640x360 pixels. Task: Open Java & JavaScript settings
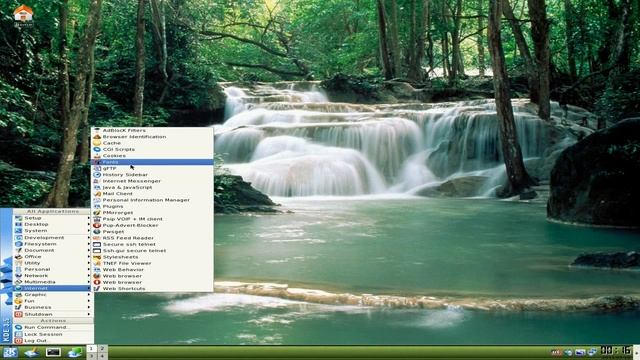[152, 187]
